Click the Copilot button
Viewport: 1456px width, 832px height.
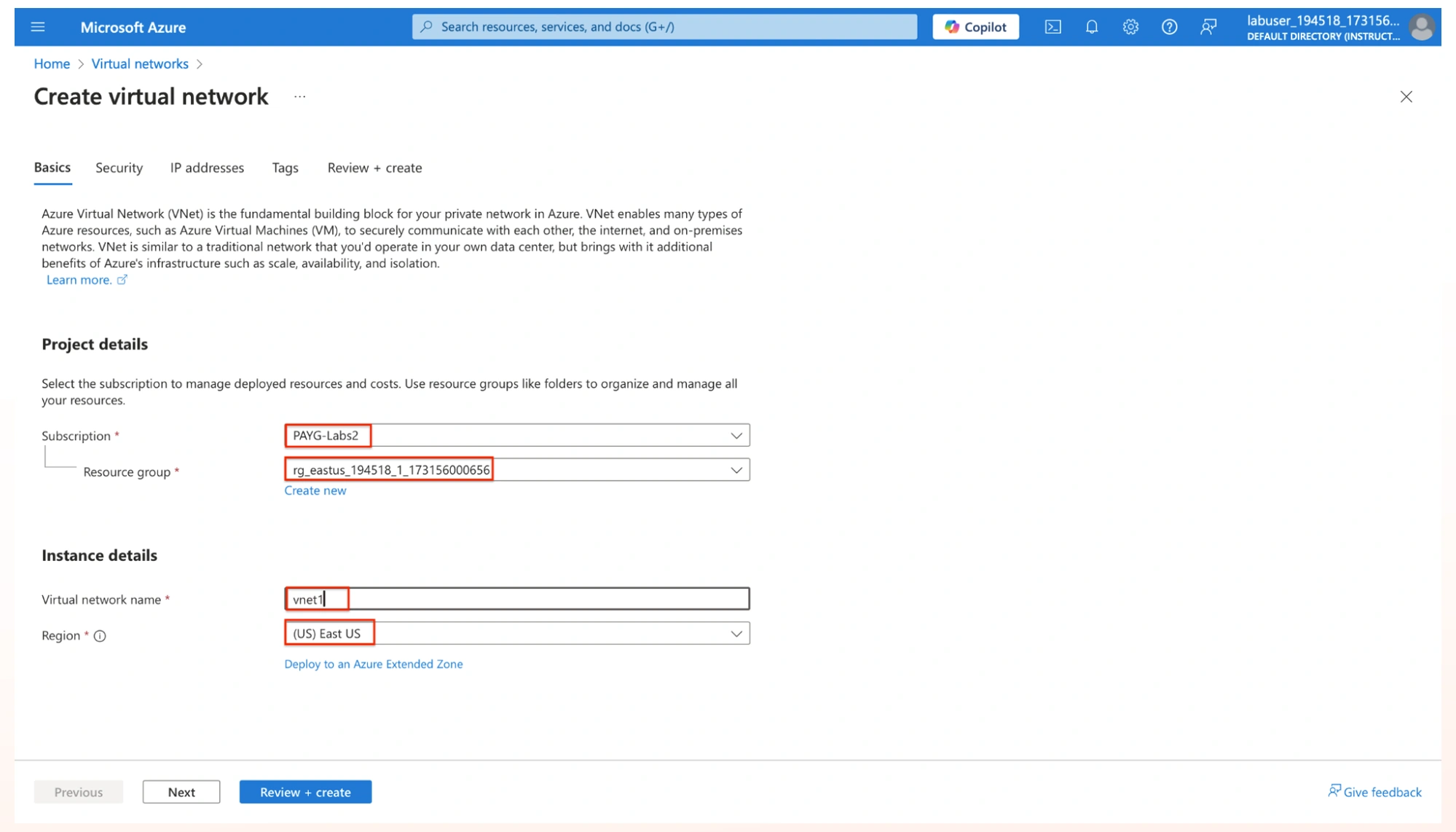[x=975, y=27]
